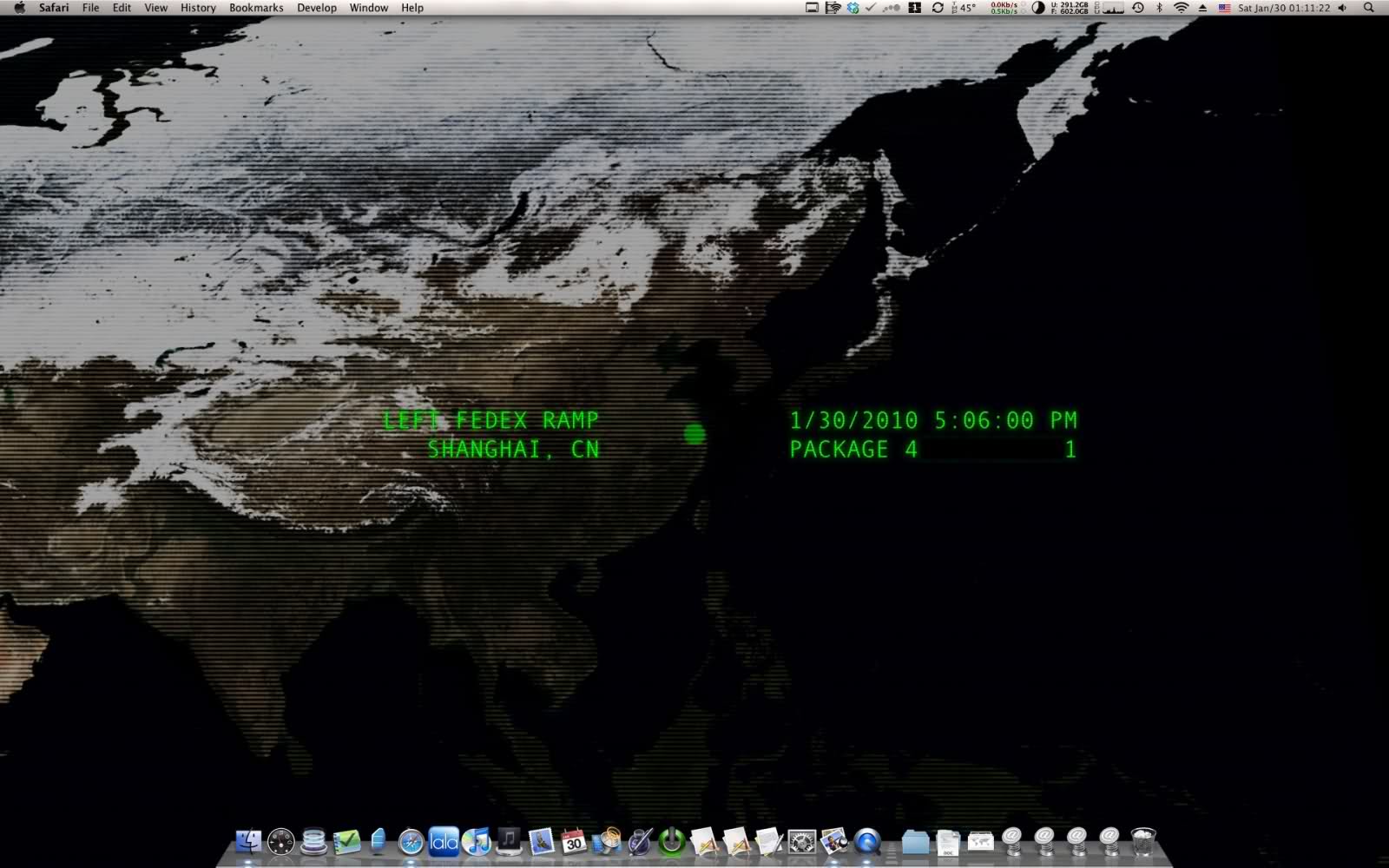Open the Safari application menu

(x=54, y=8)
